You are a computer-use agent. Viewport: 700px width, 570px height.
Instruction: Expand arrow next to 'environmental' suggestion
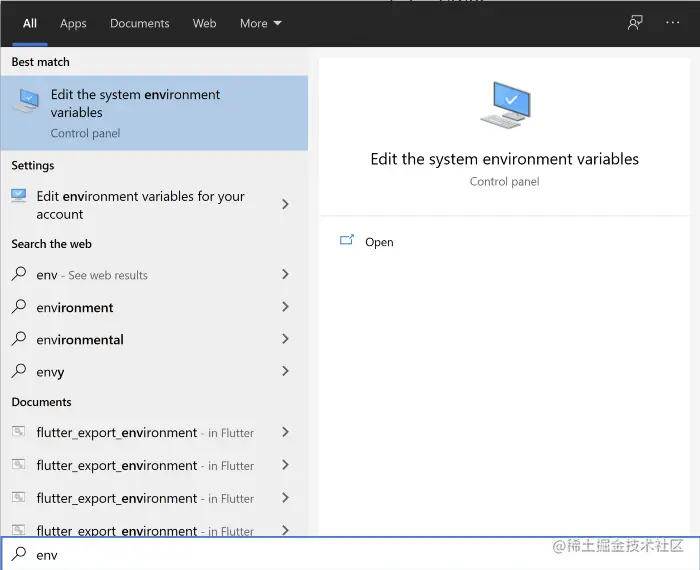pyautogui.click(x=285, y=339)
